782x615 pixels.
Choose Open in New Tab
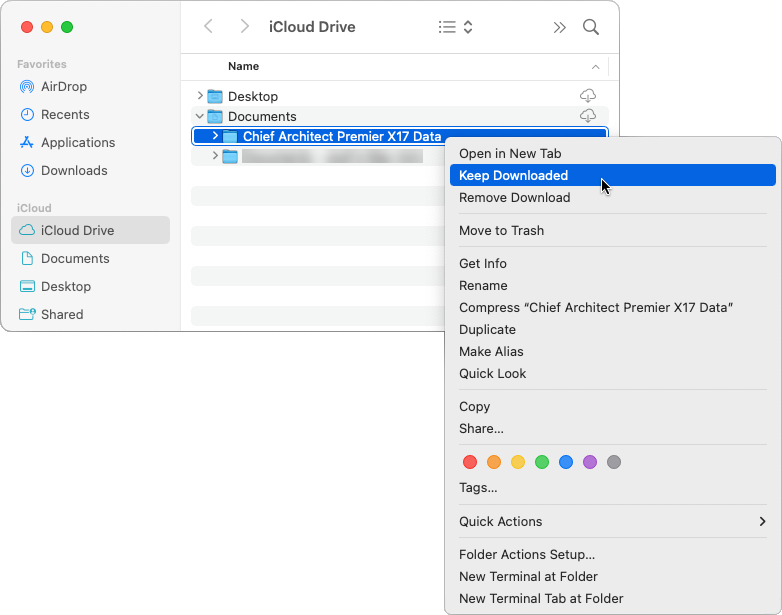point(612,154)
